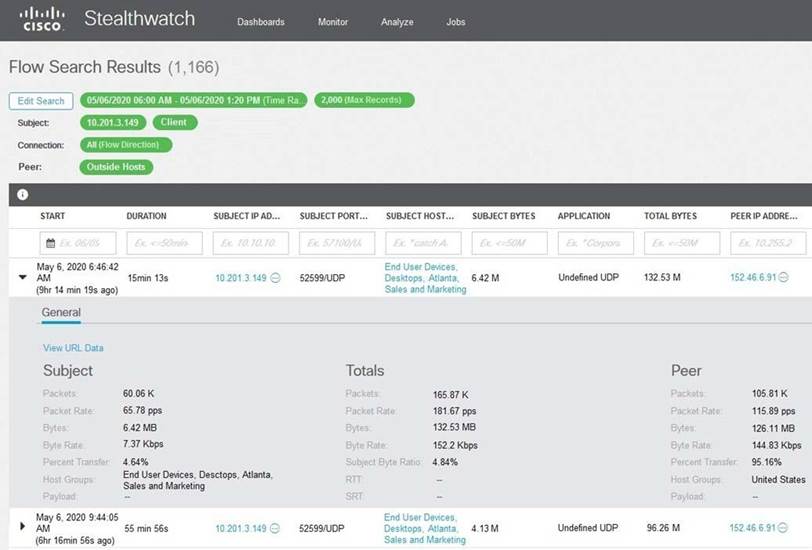Expand the 9:44:05 AM flow row
812x550 pixels.
pos(23,526)
